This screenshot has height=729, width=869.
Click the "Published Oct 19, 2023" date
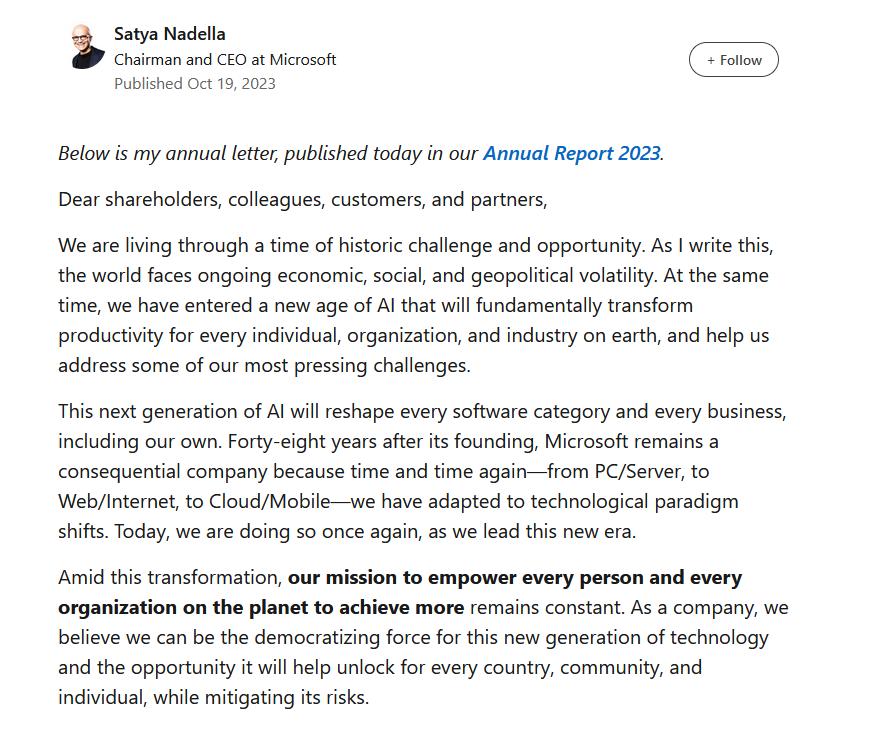pyautogui.click(x=194, y=83)
